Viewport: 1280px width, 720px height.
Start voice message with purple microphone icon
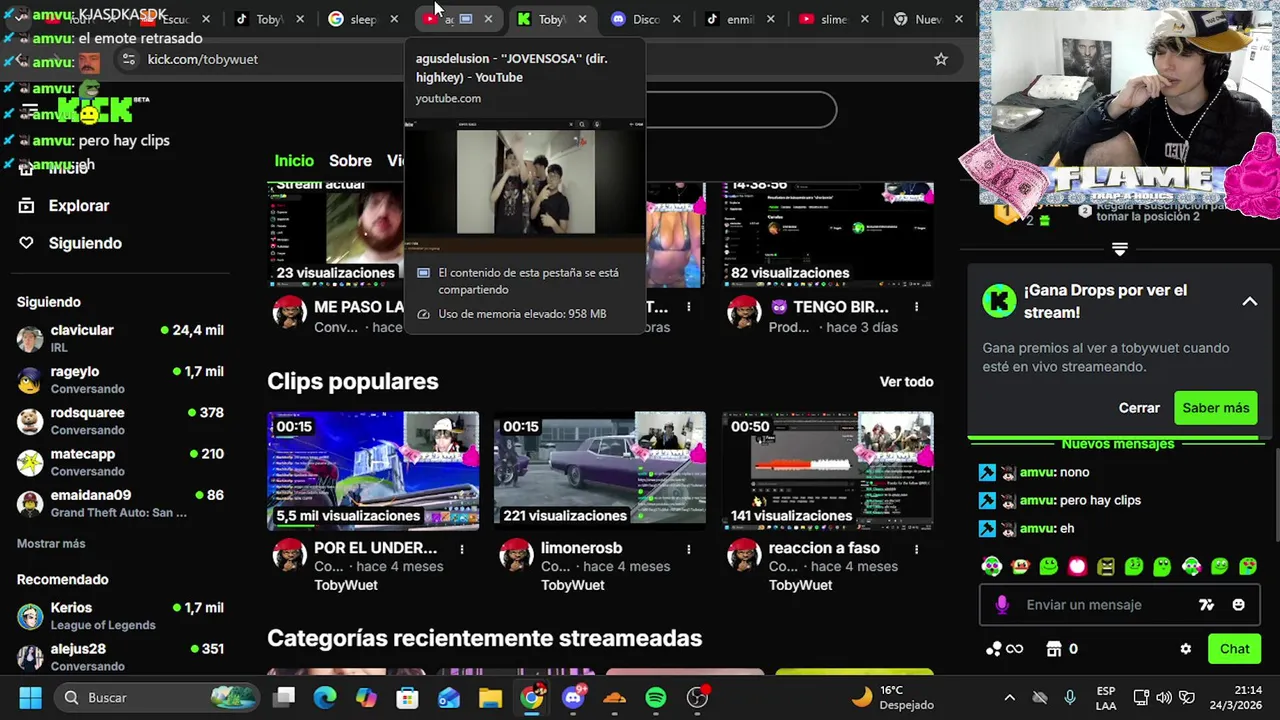pos(1002,605)
